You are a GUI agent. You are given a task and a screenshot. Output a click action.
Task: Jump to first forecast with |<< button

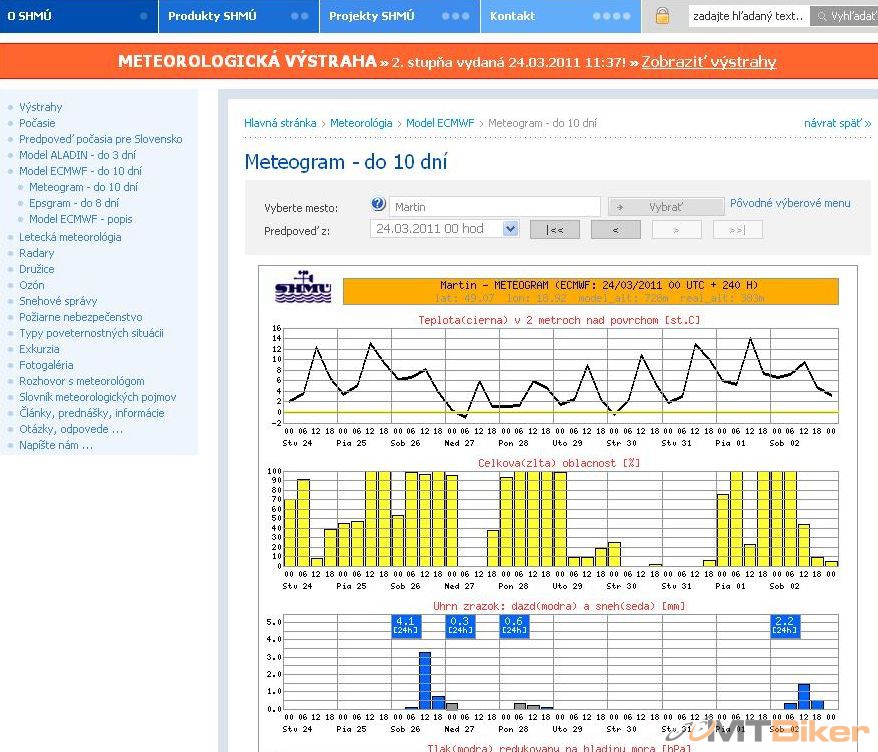point(554,230)
